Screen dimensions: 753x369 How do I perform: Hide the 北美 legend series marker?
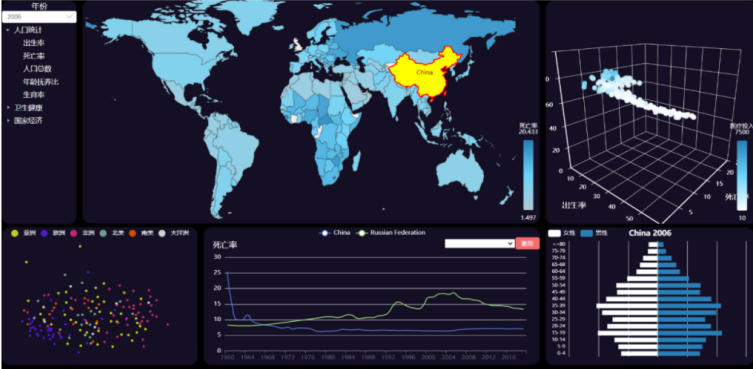103,233
